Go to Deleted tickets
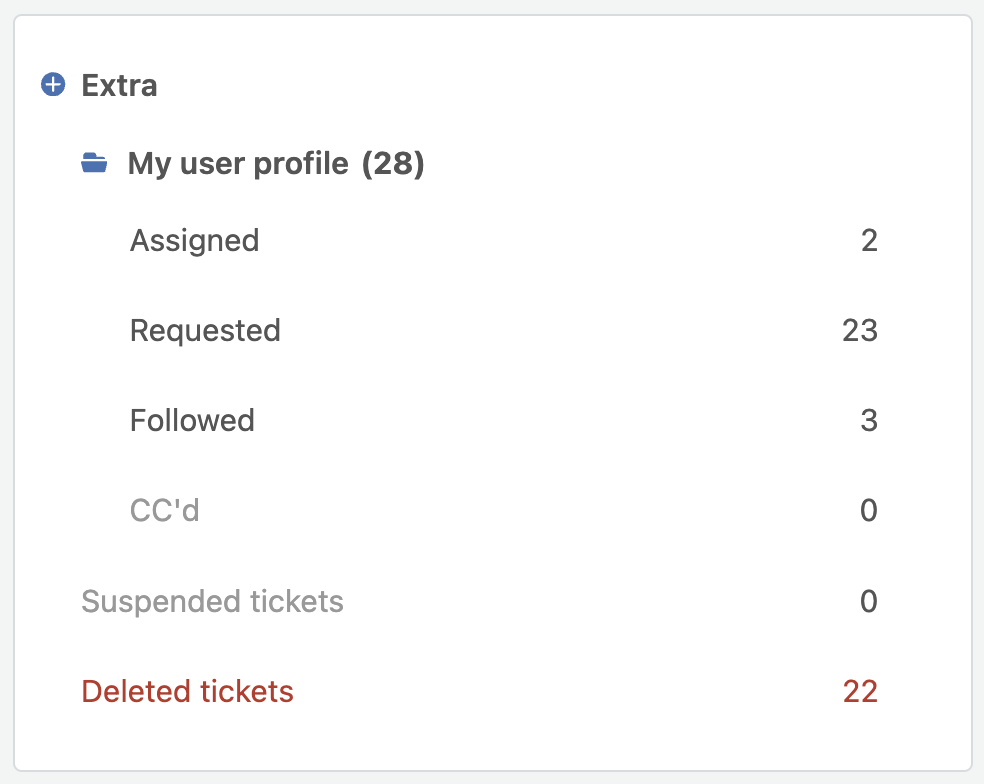 point(188,692)
